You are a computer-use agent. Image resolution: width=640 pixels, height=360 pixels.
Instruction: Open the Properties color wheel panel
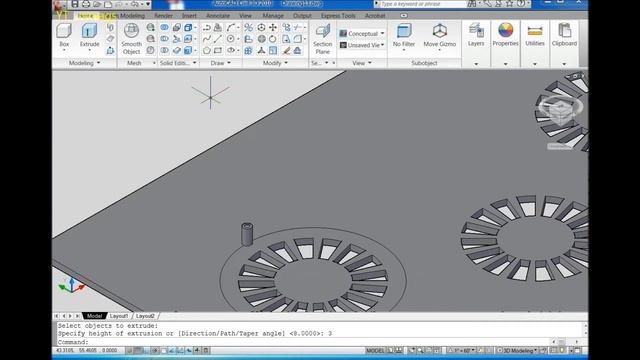pos(505,35)
